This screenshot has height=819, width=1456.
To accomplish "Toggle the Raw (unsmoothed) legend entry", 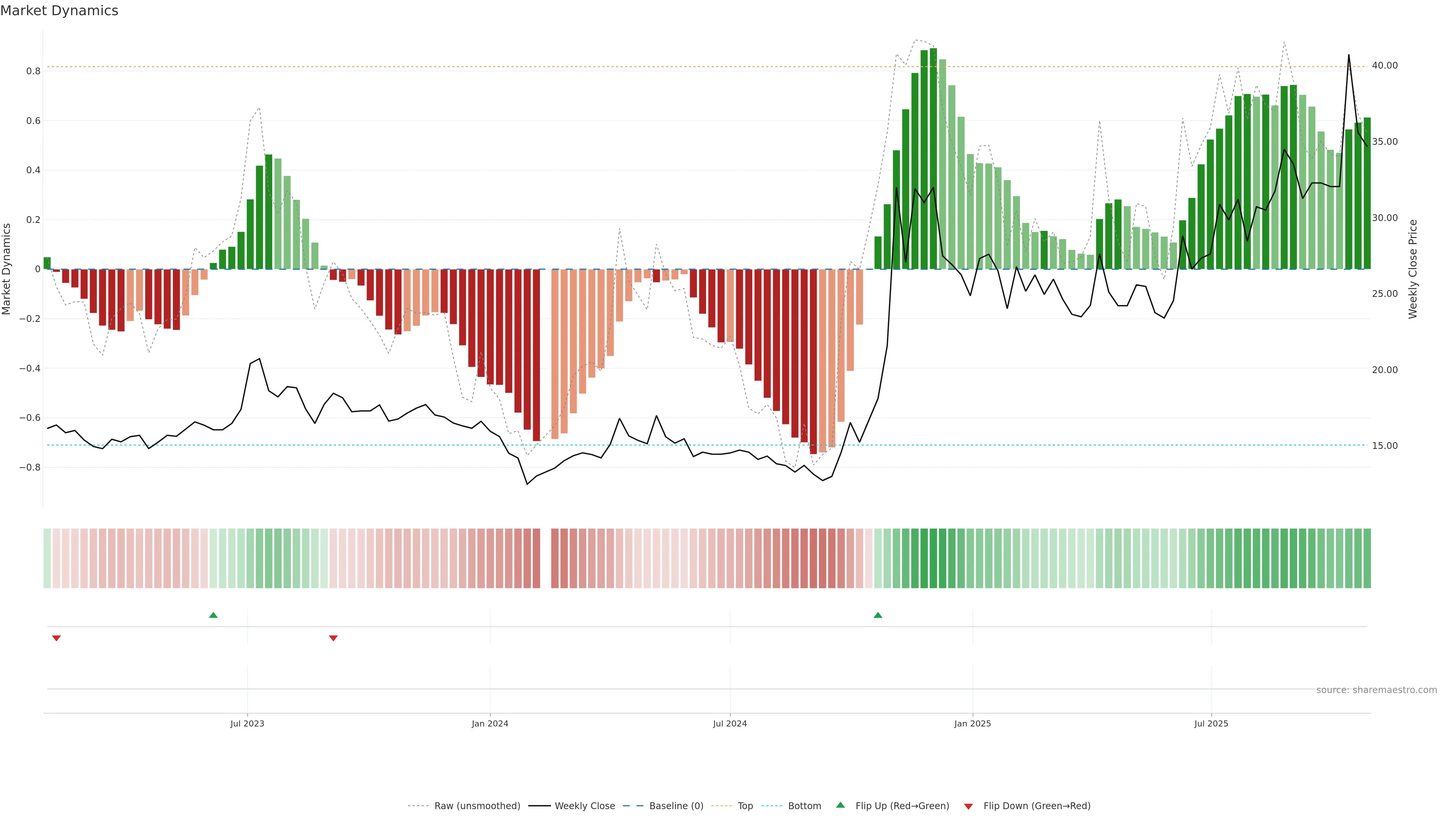I will pyautogui.click(x=477, y=806).
